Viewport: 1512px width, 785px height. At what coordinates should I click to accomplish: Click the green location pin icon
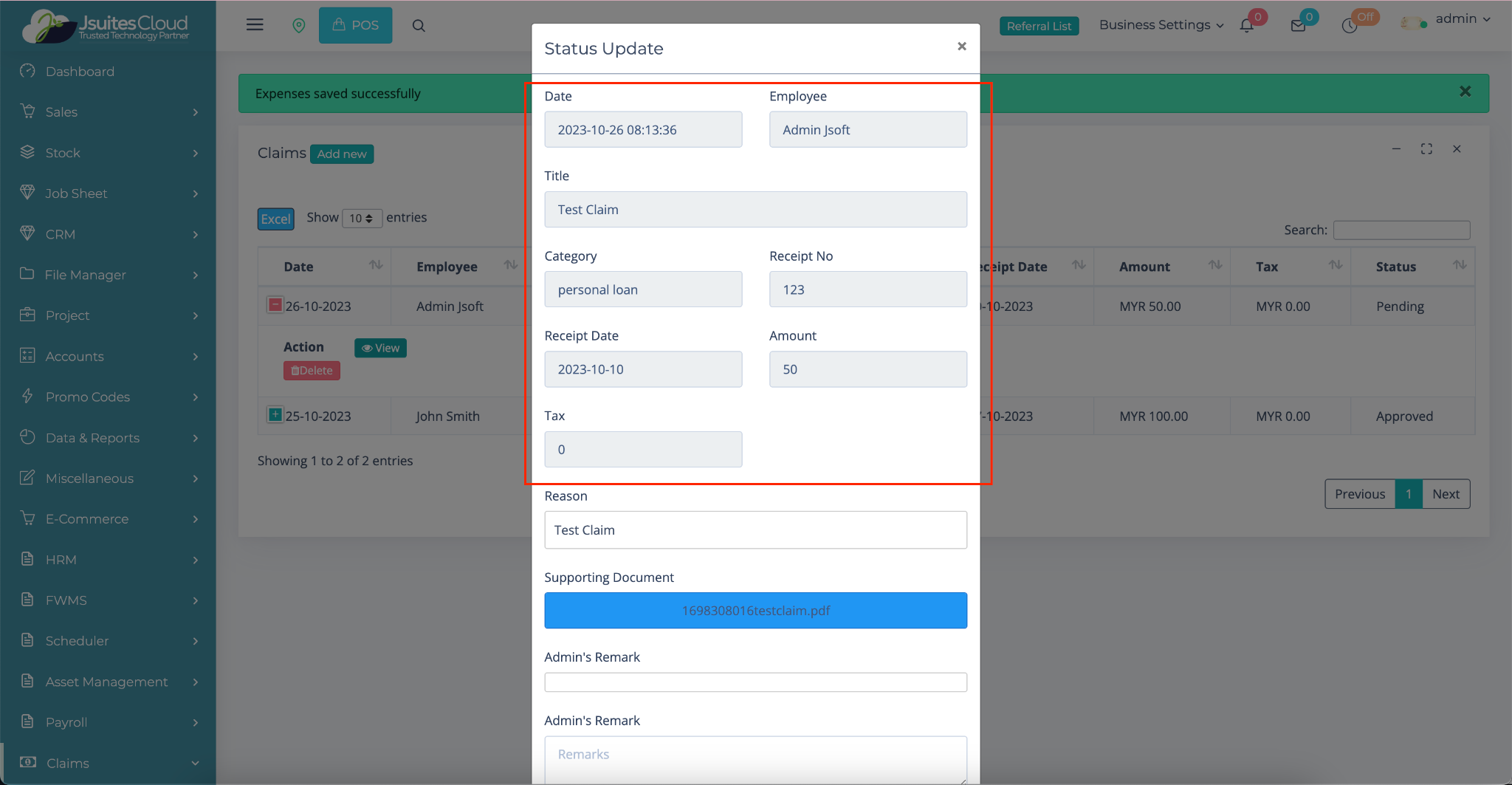299,26
